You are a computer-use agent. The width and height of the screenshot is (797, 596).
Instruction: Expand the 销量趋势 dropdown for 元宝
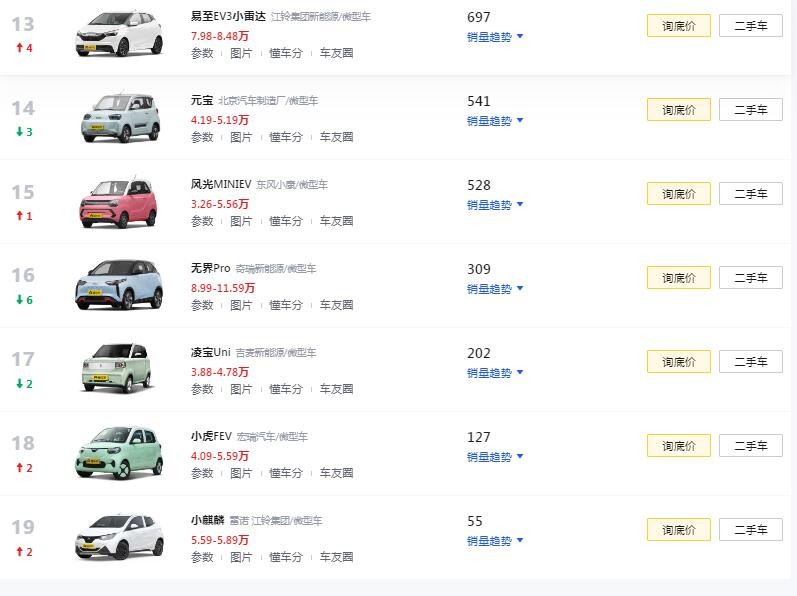coord(495,121)
